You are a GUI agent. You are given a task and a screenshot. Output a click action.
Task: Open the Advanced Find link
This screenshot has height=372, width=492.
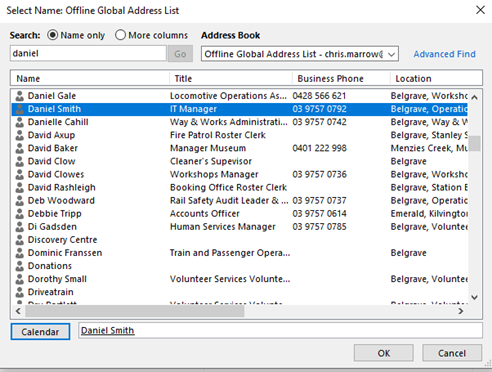pos(444,54)
